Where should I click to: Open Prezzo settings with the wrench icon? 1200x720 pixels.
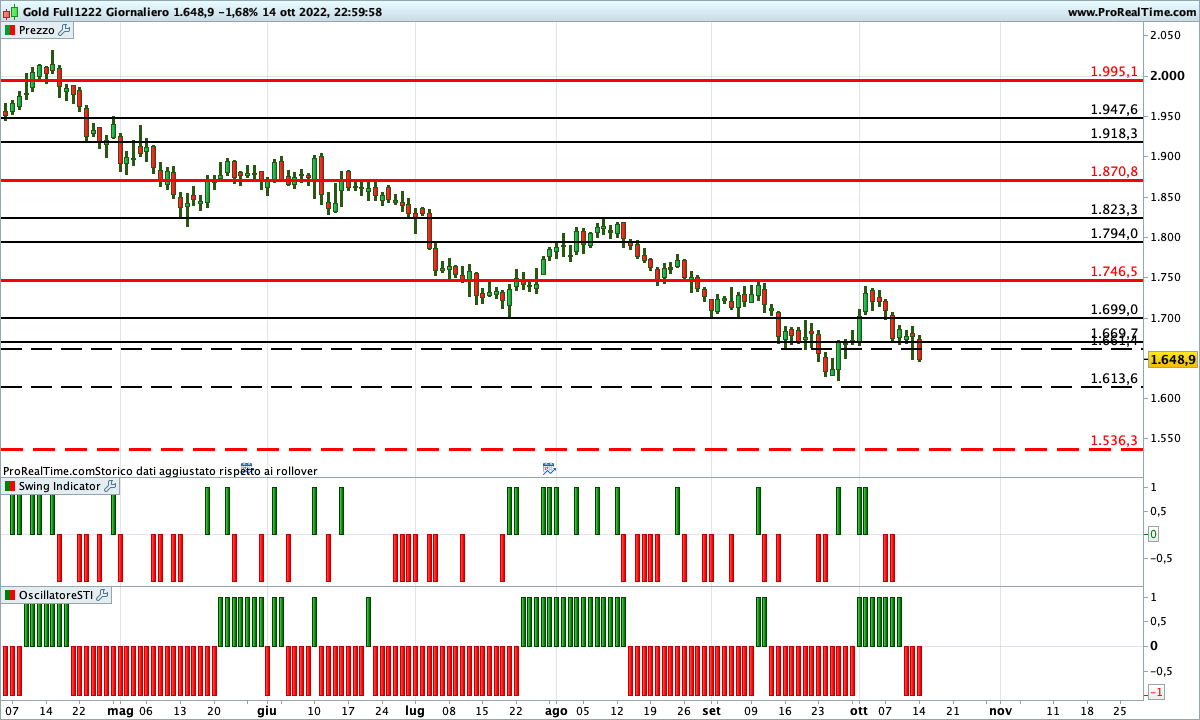pos(65,30)
